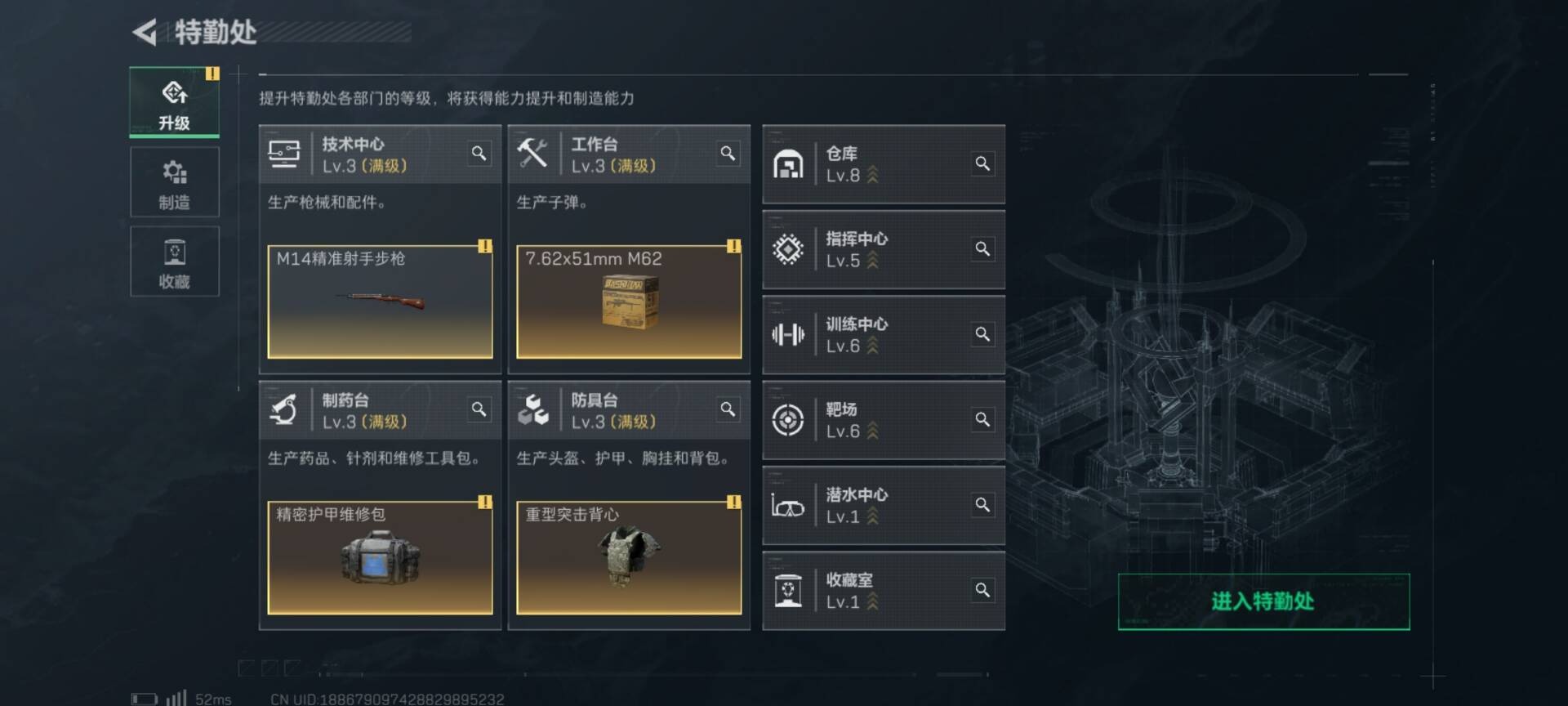Open the magnifier on 制药台 panel
Screen dimensions: 1568x706
tap(479, 409)
